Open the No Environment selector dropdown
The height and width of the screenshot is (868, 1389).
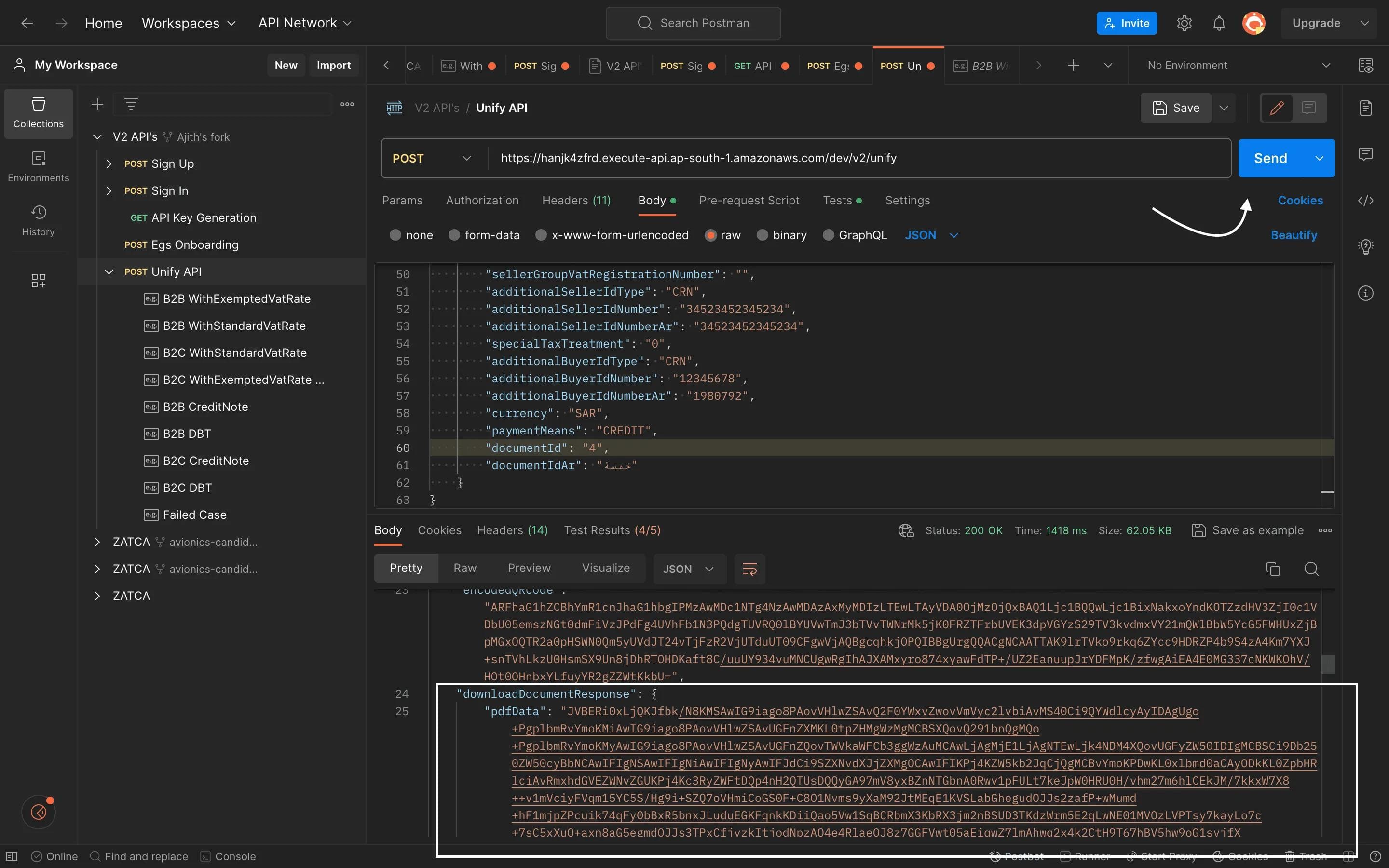[1238, 66]
